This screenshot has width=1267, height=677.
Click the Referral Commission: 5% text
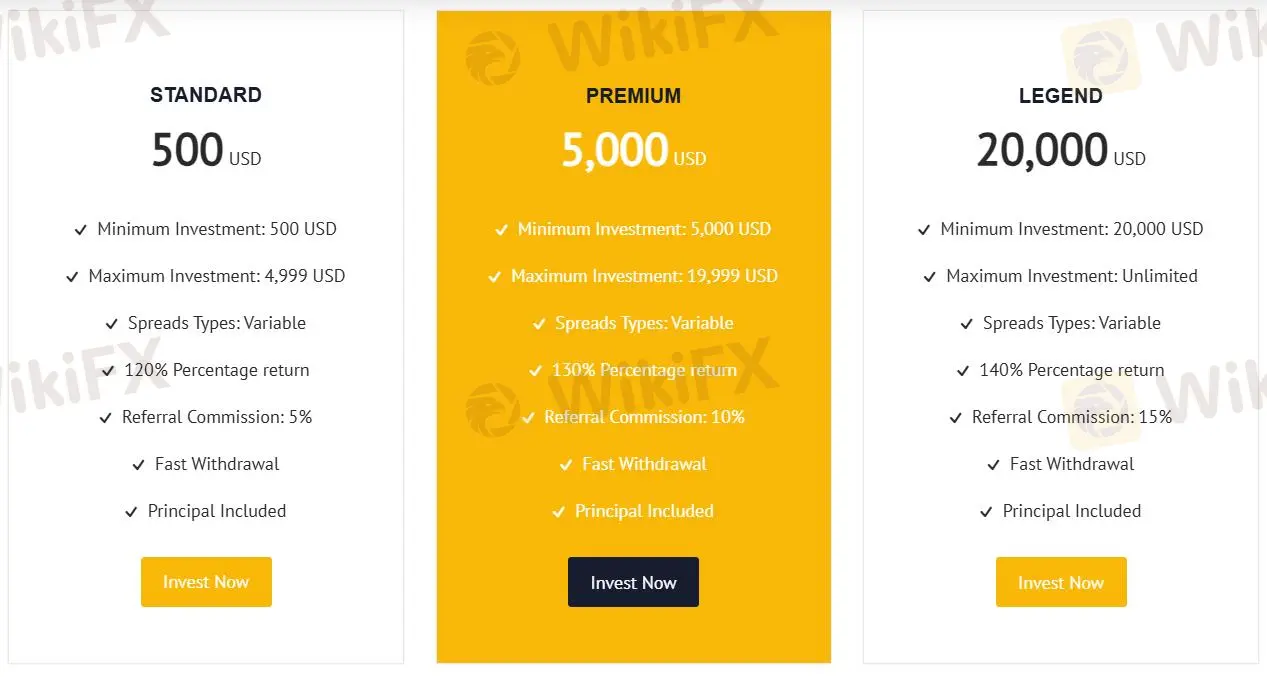coord(217,417)
